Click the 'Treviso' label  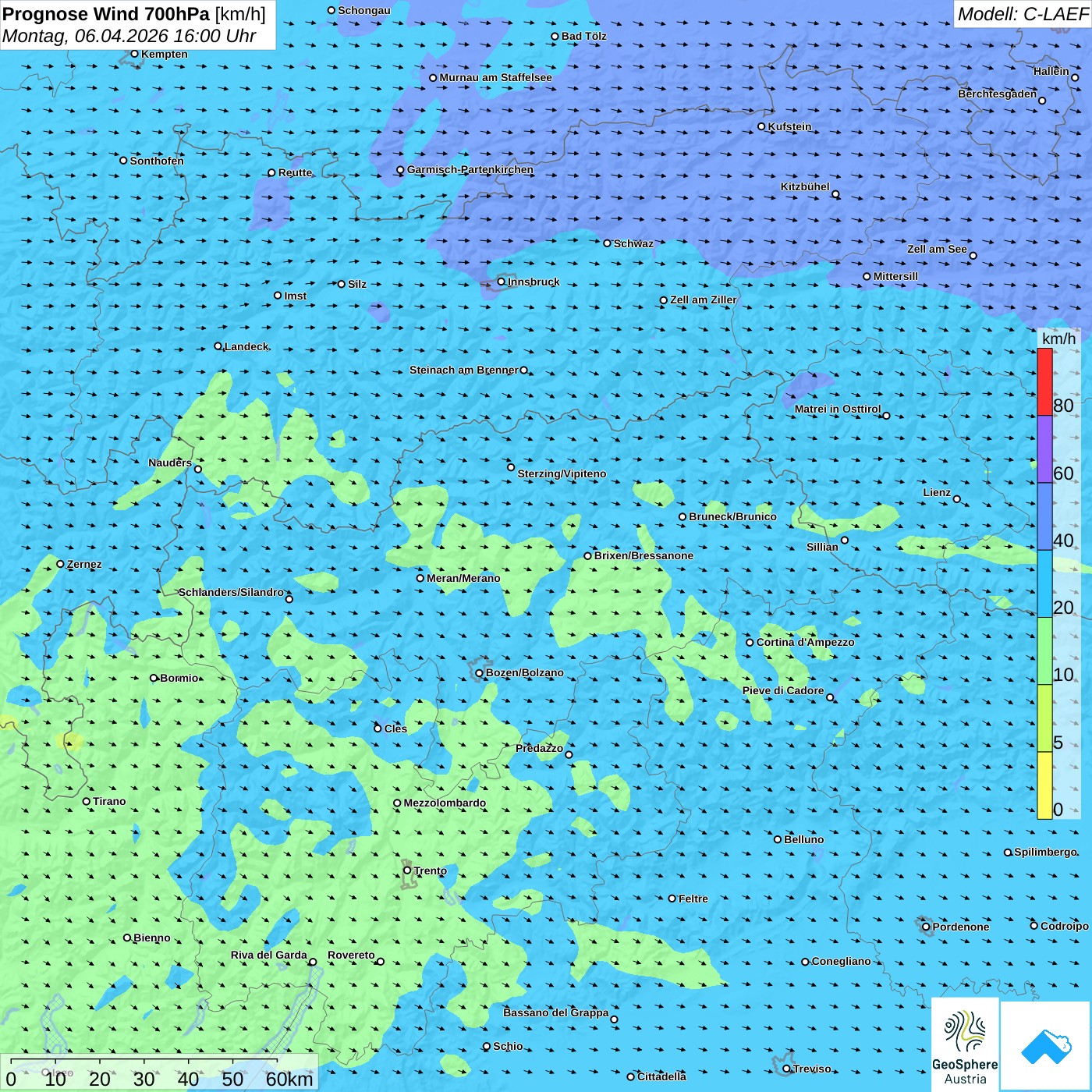coord(812,1069)
